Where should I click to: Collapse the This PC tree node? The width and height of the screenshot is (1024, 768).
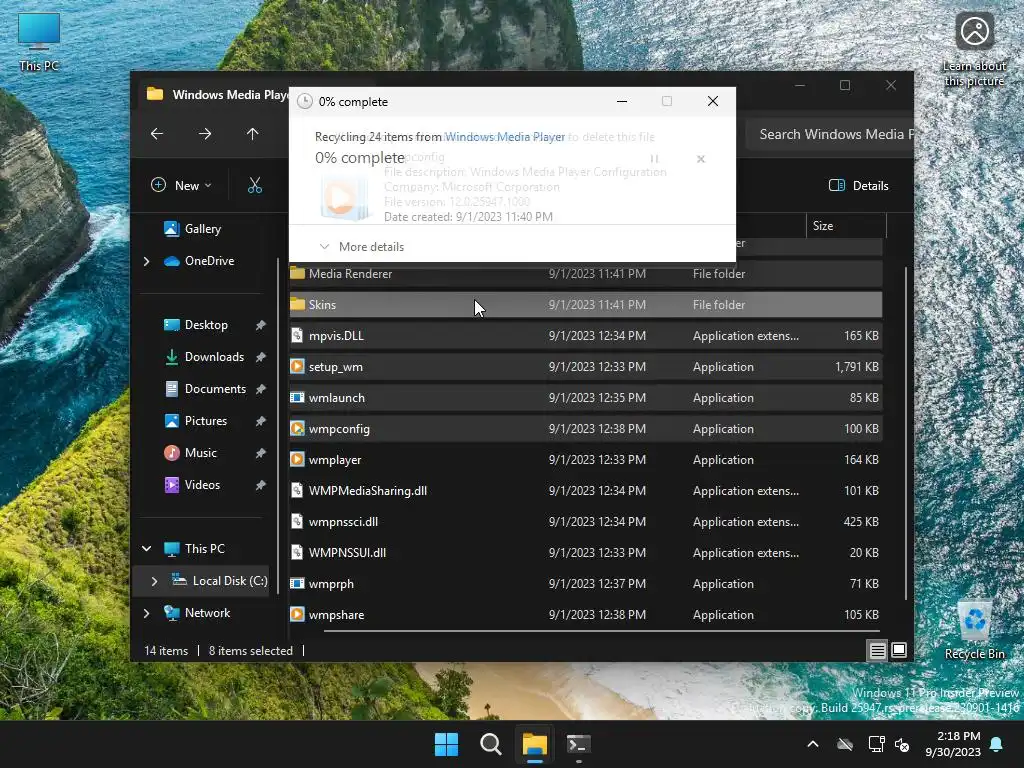tap(146, 549)
